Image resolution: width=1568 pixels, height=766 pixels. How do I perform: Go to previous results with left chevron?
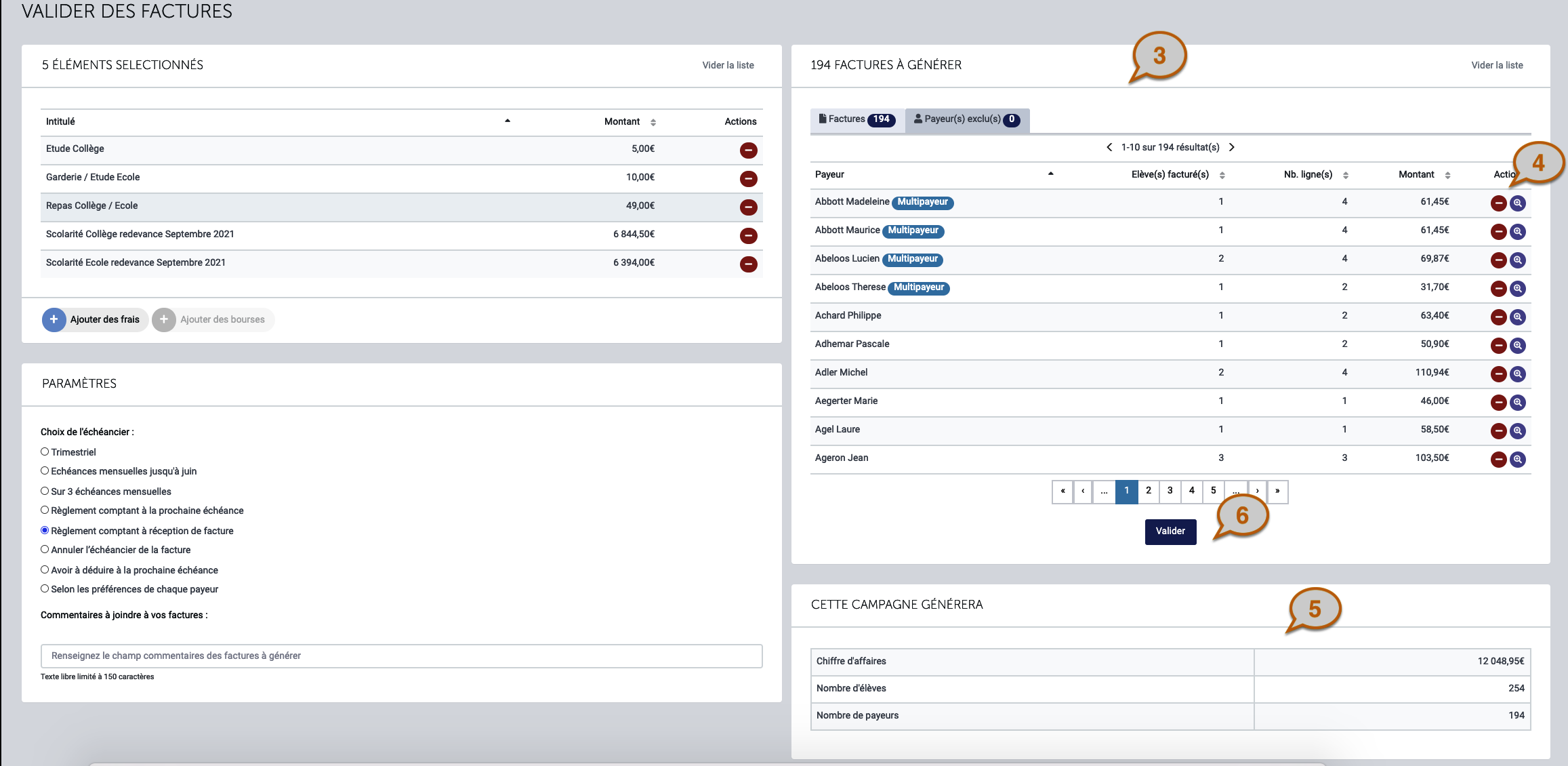[1109, 147]
